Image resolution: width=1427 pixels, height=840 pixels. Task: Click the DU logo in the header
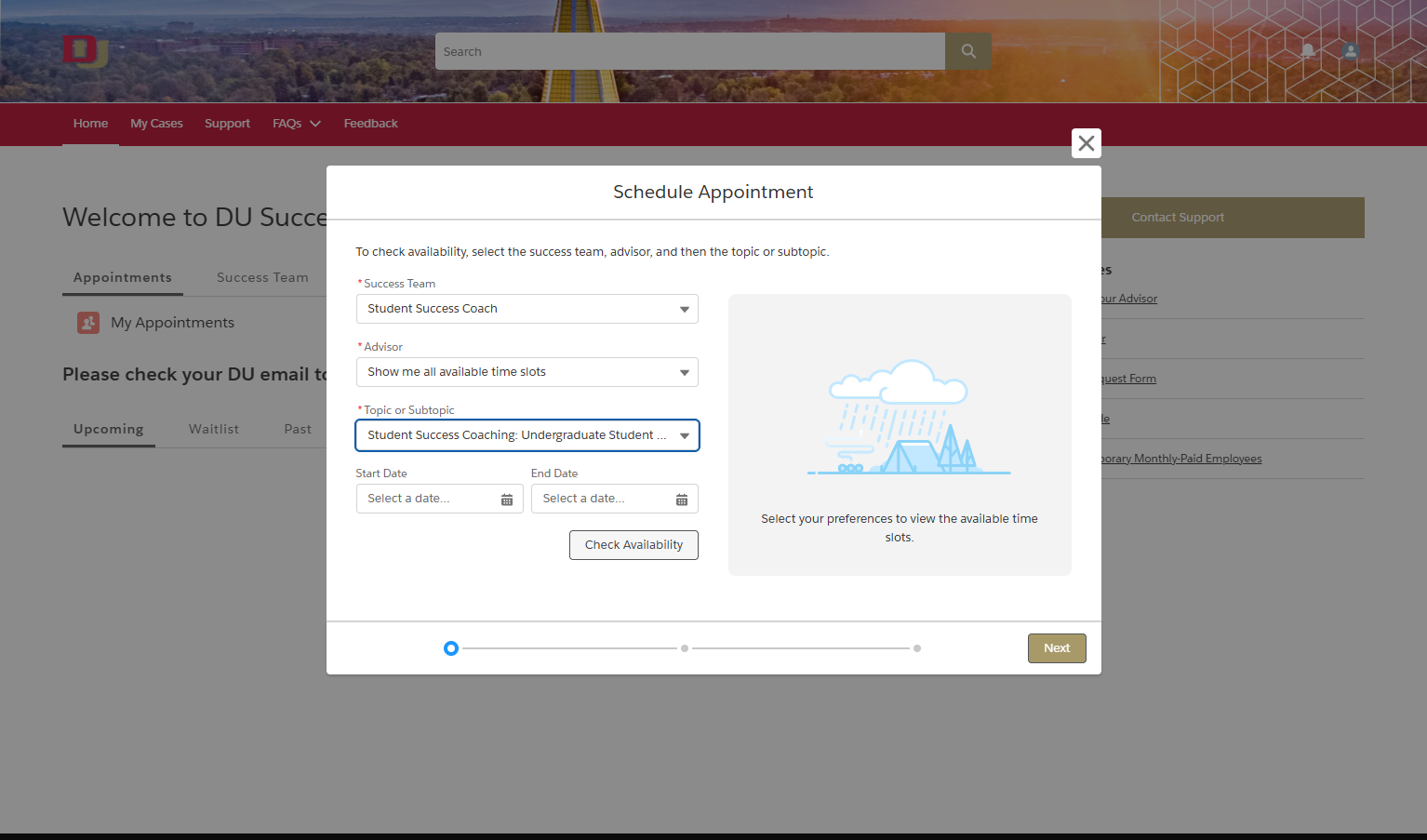85,51
